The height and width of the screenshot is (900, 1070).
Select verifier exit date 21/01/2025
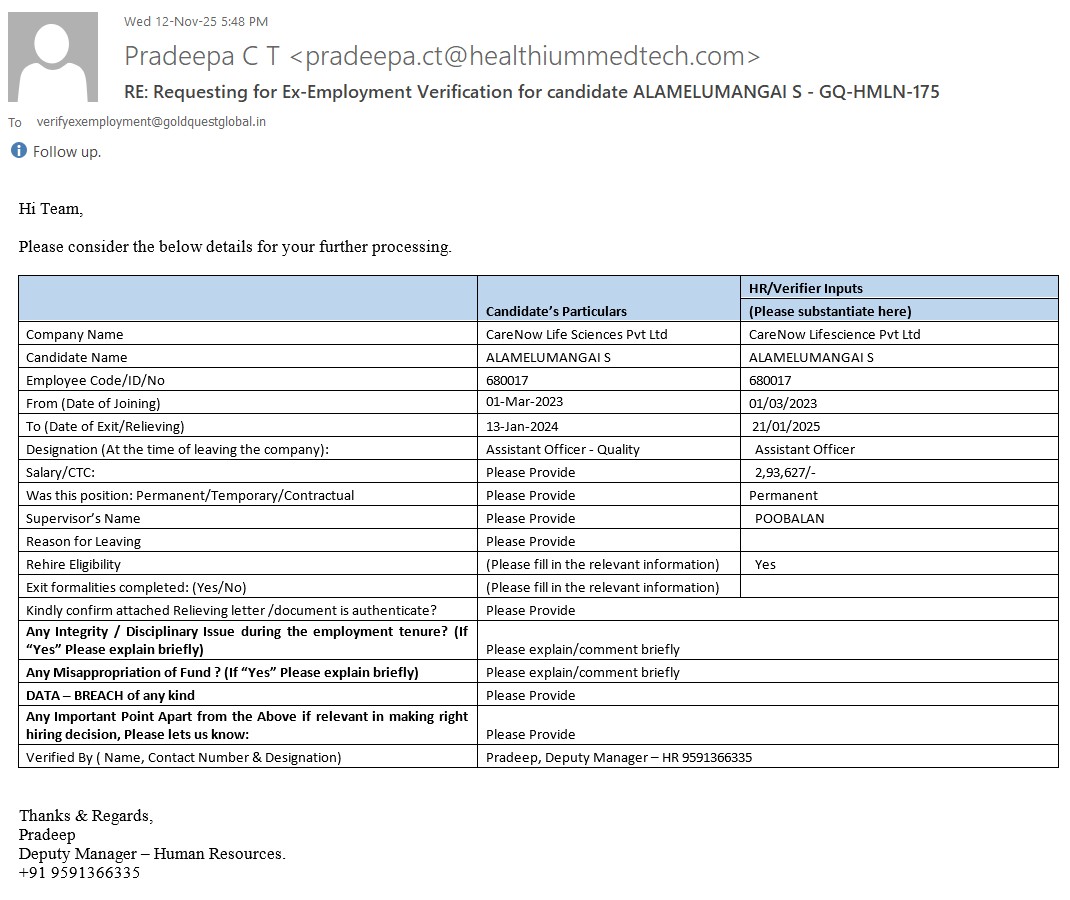[786, 426]
